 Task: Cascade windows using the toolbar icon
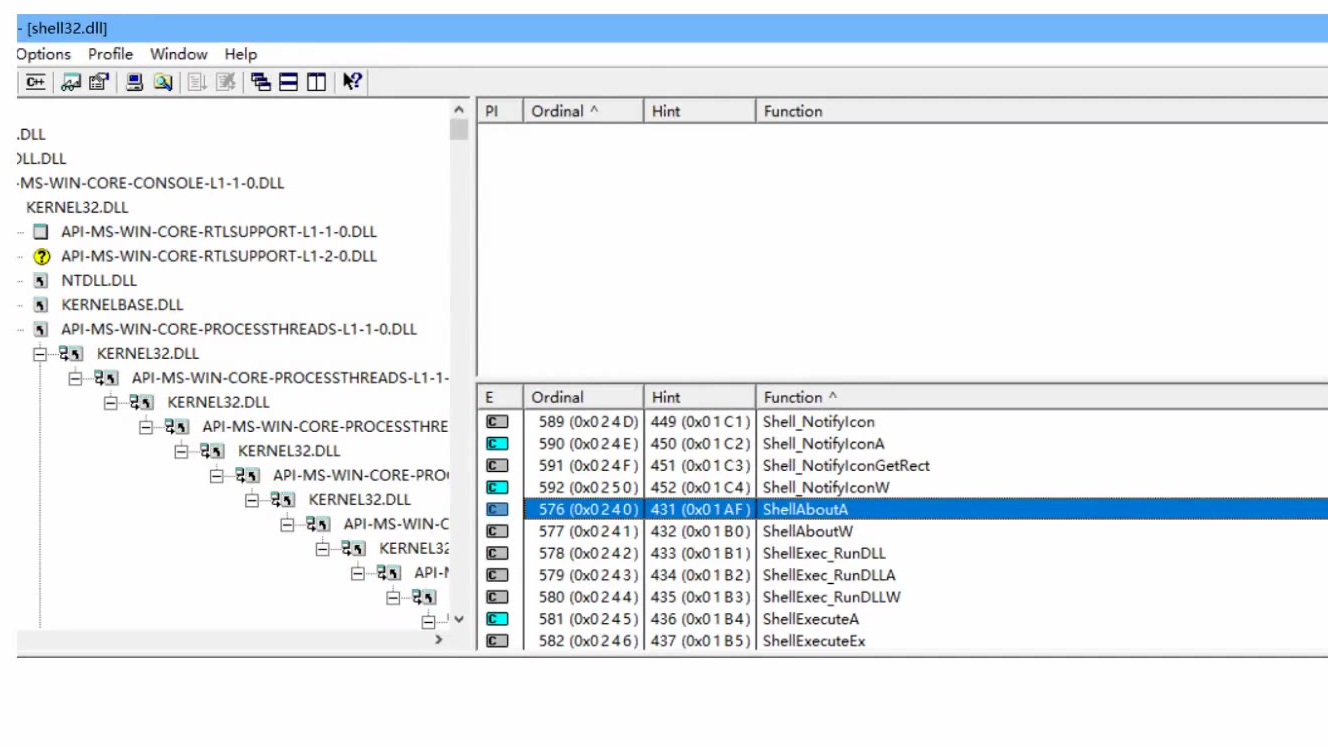tap(261, 83)
